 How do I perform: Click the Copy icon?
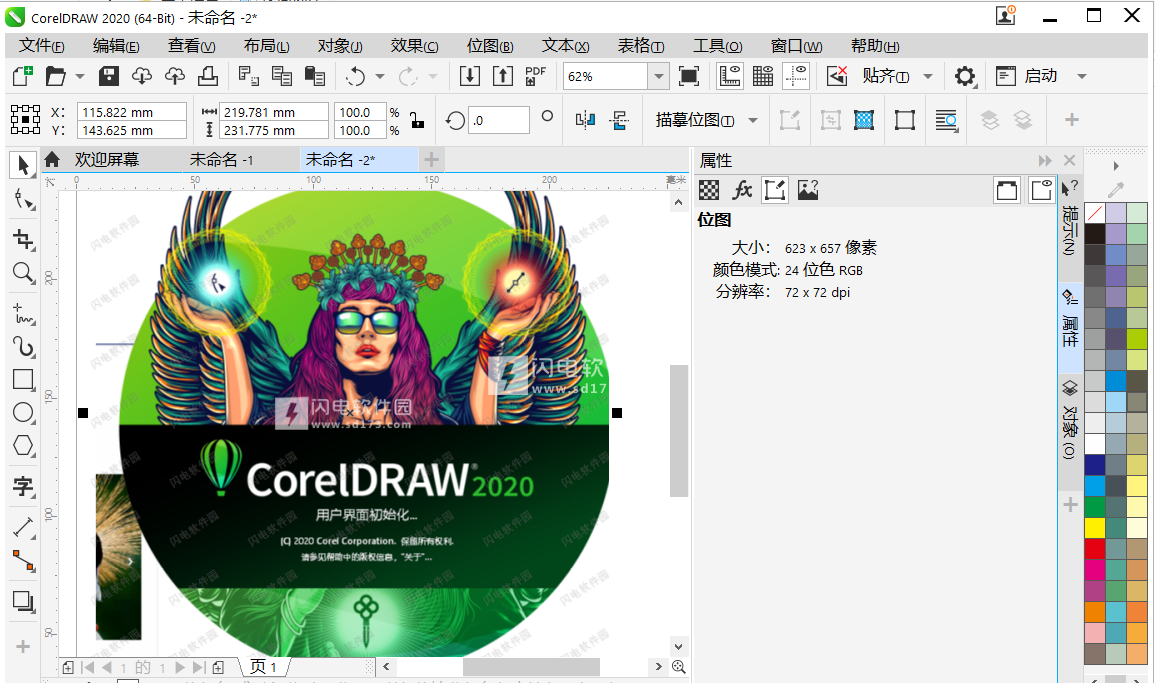click(x=281, y=76)
